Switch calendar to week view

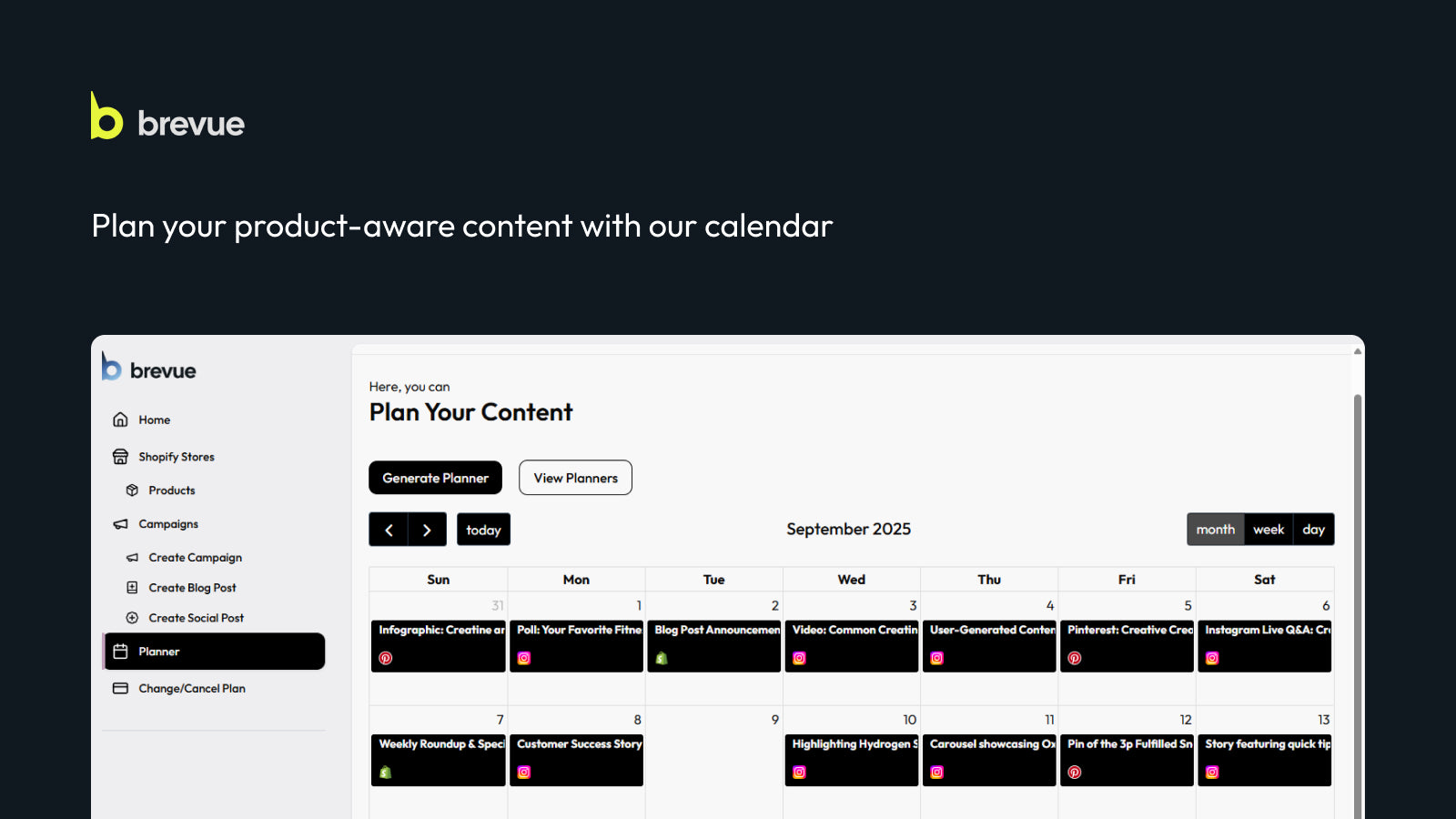[1268, 529]
